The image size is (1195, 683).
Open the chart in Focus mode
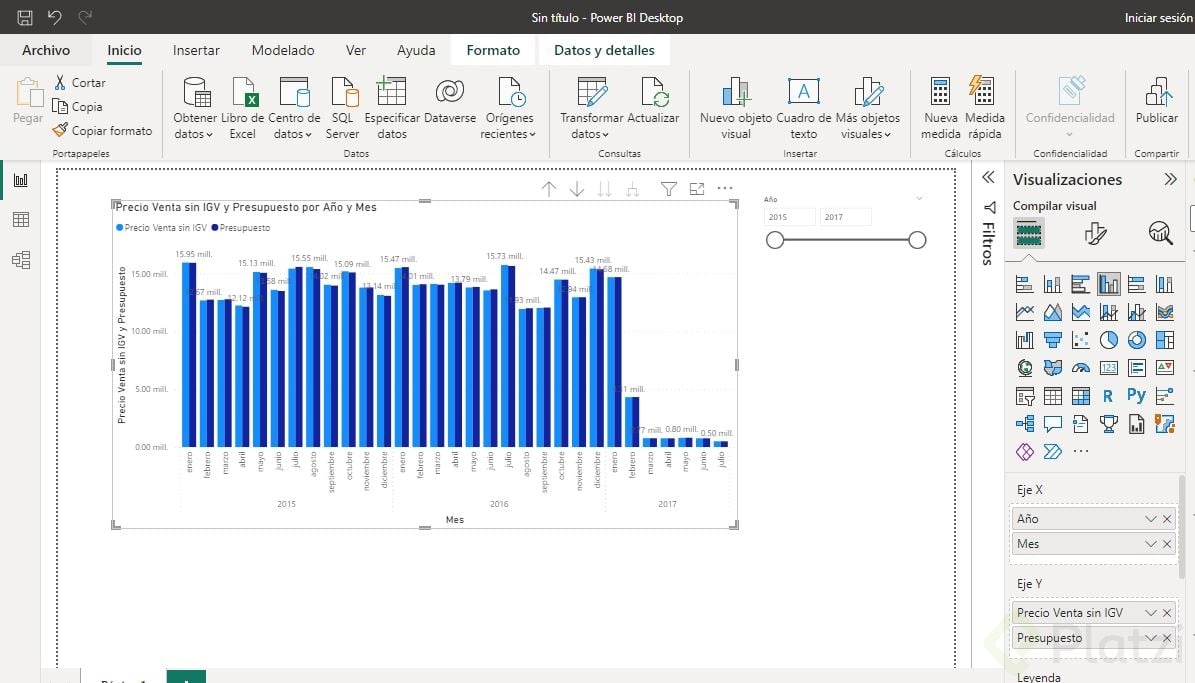click(x=697, y=189)
